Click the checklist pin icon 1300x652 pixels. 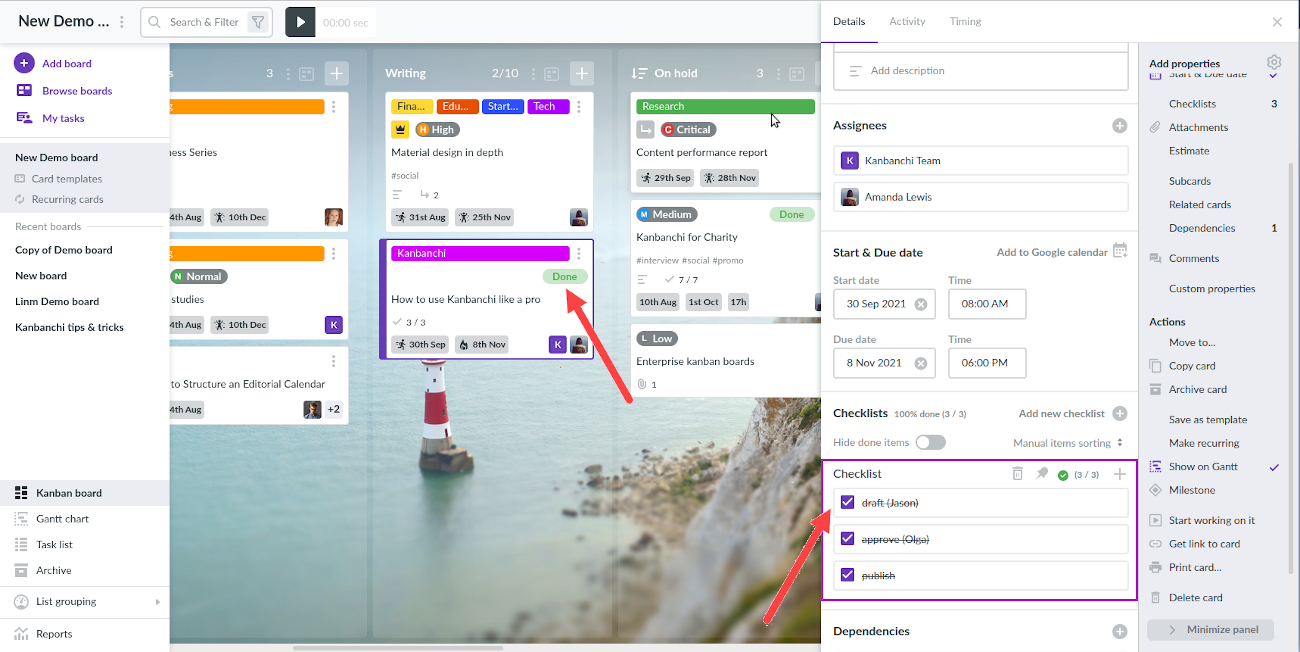point(1041,474)
